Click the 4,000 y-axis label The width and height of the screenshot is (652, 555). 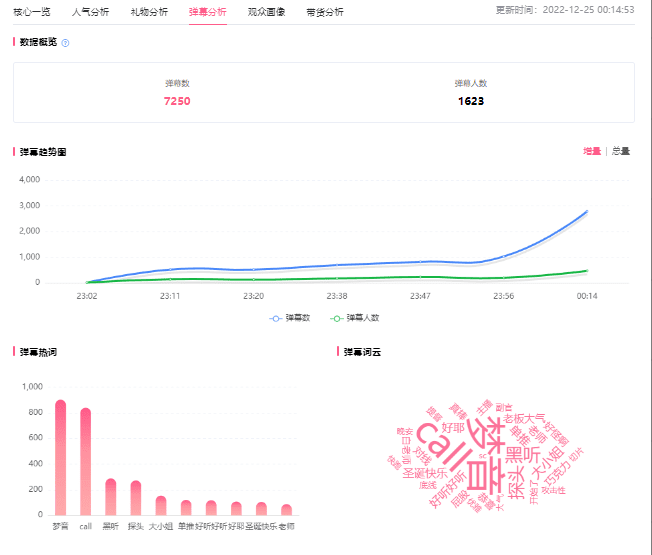30,180
